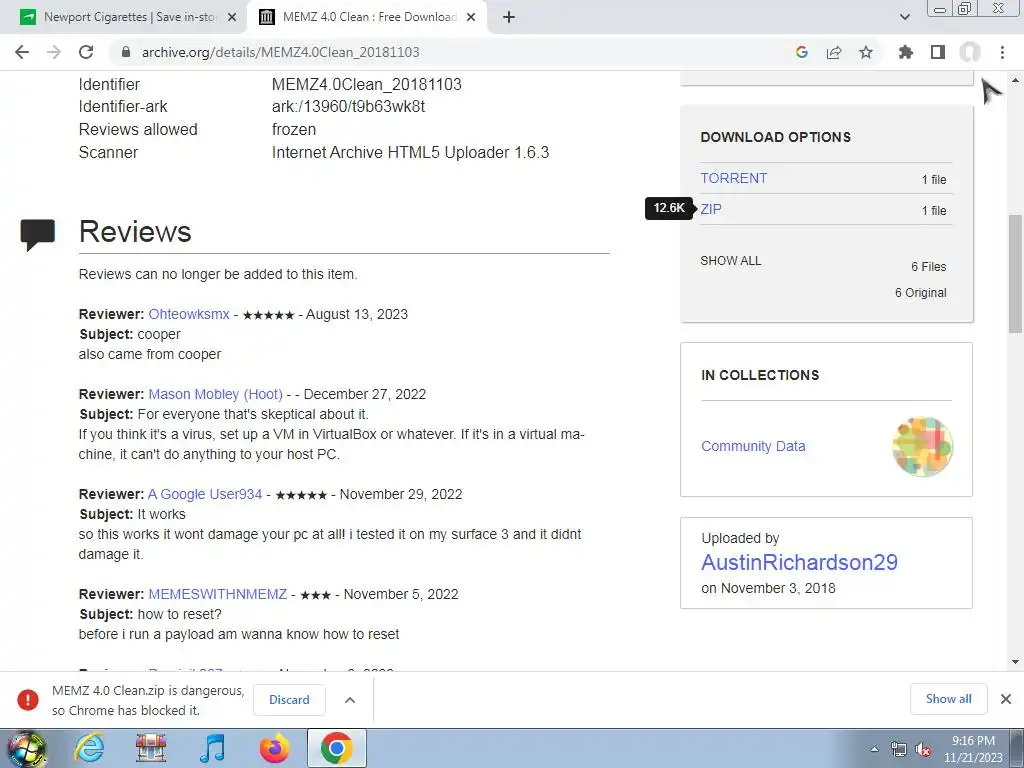The width and height of the screenshot is (1024, 768).
Task: Close the downloads bar
Action: pyautogui.click(x=1006, y=699)
